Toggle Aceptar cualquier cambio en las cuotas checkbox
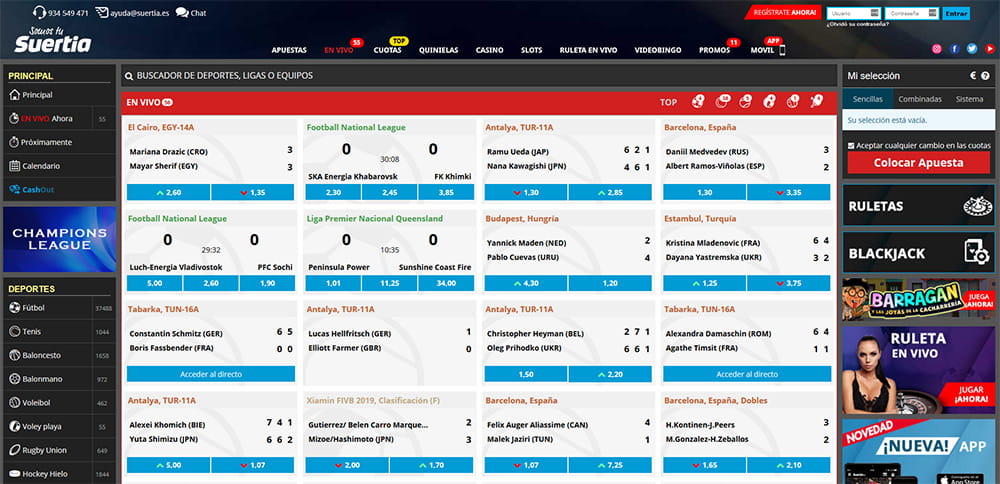This screenshot has height=484, width=1000. (x=851, y=146)
